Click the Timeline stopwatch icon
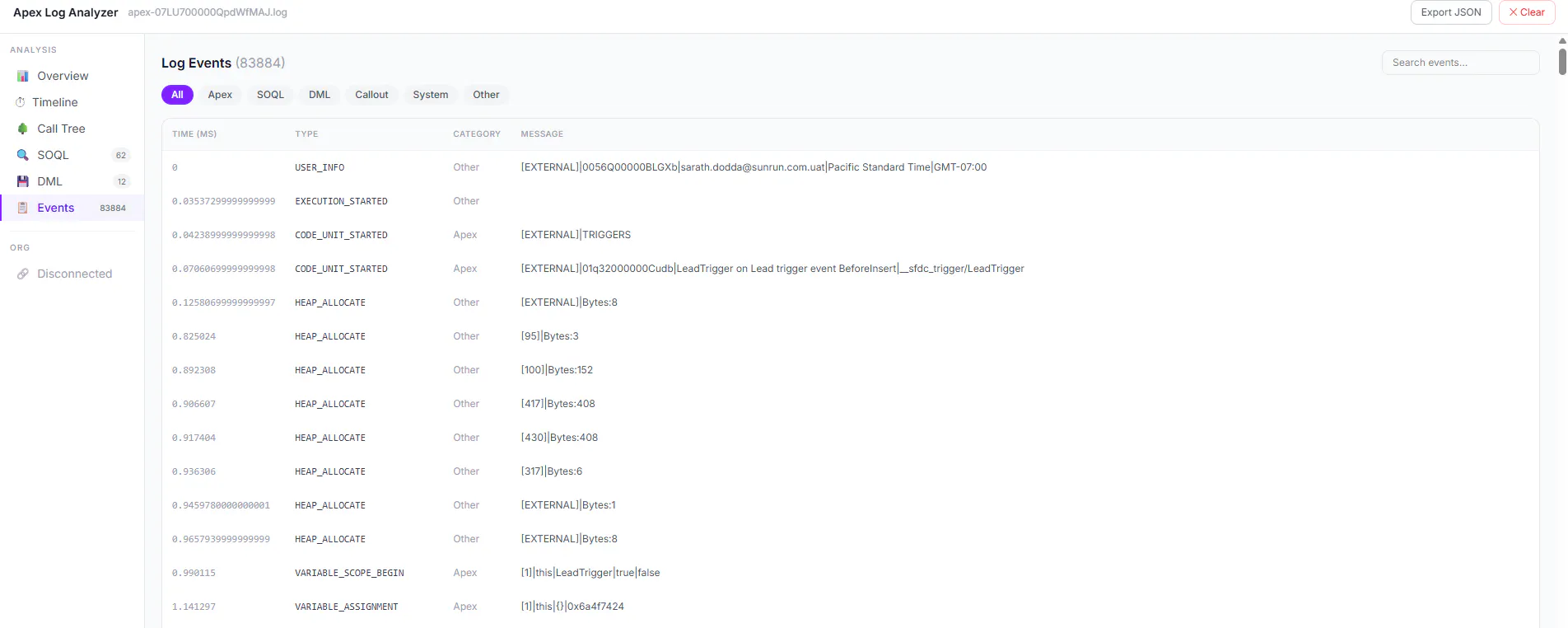The height and width of the screenshot is (628, 1568). (21, 102)
